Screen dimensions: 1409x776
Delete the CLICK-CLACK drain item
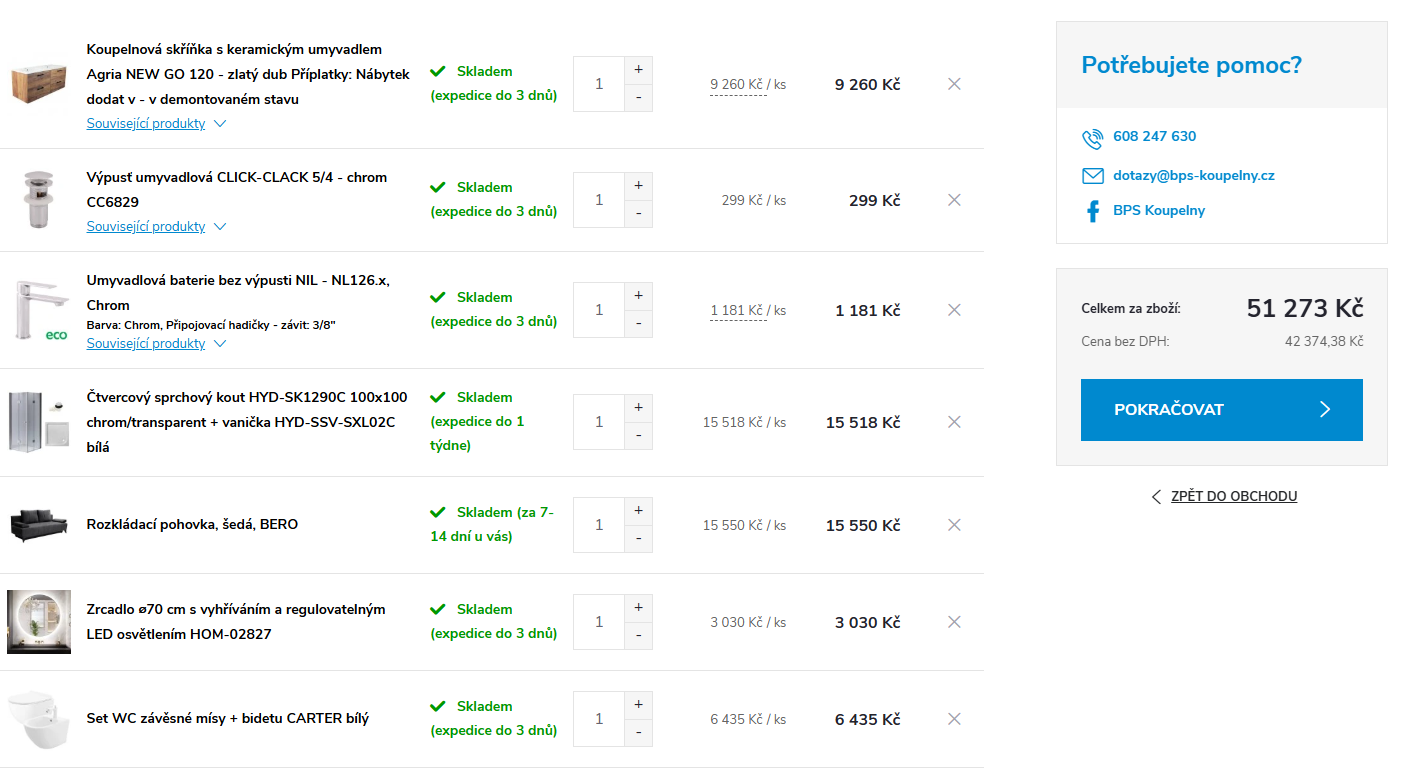click(954, 200)
